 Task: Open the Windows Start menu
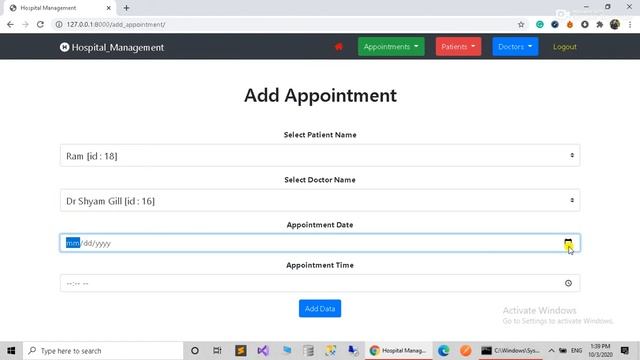[x=11, y=351]
